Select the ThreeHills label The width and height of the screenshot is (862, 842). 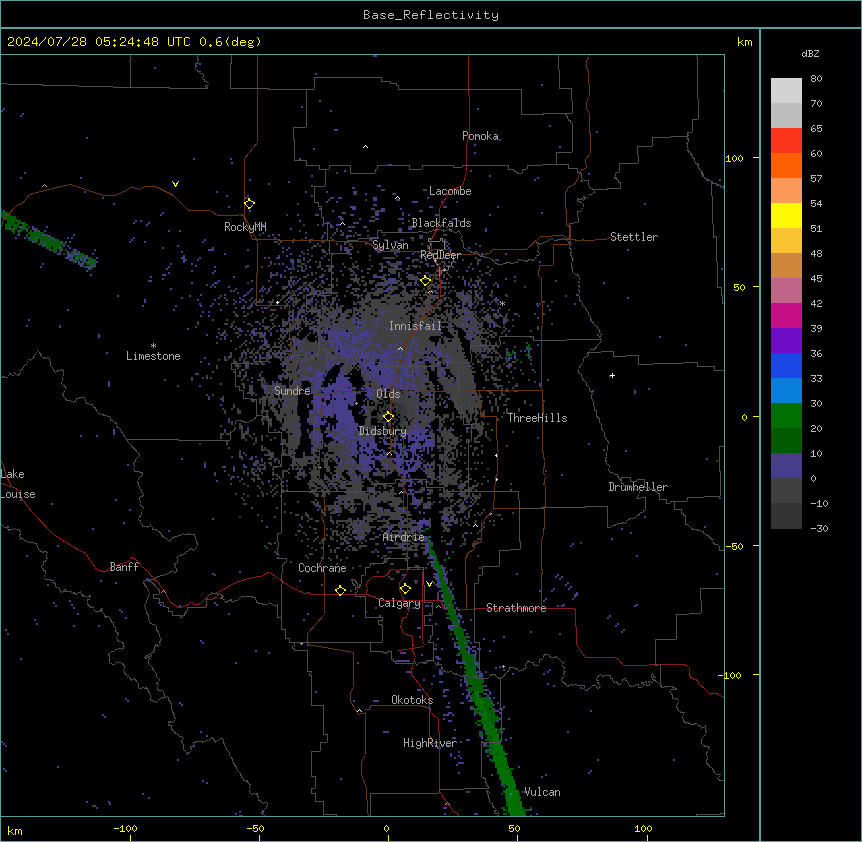(x=537, y=418)
